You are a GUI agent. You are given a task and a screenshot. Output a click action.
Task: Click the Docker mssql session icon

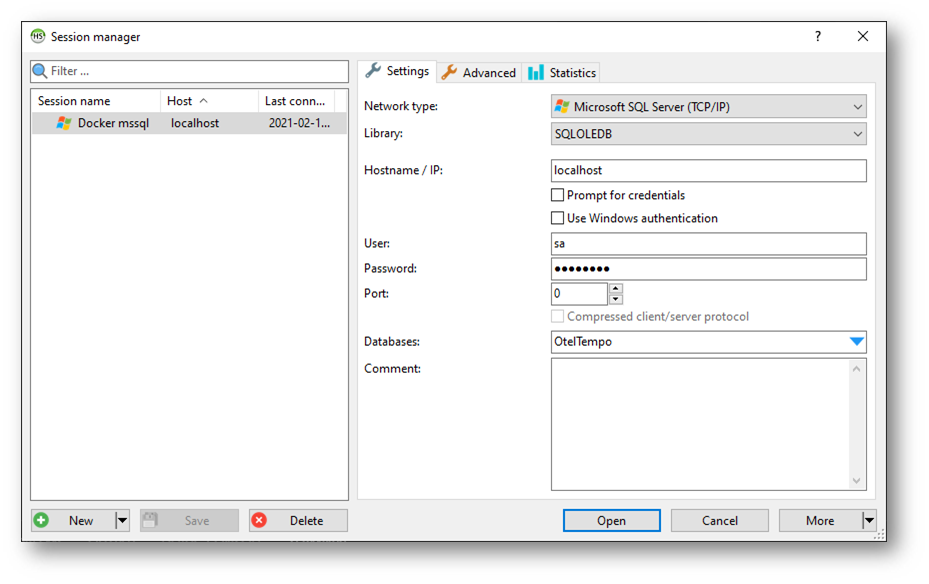(x=64, y=123)
